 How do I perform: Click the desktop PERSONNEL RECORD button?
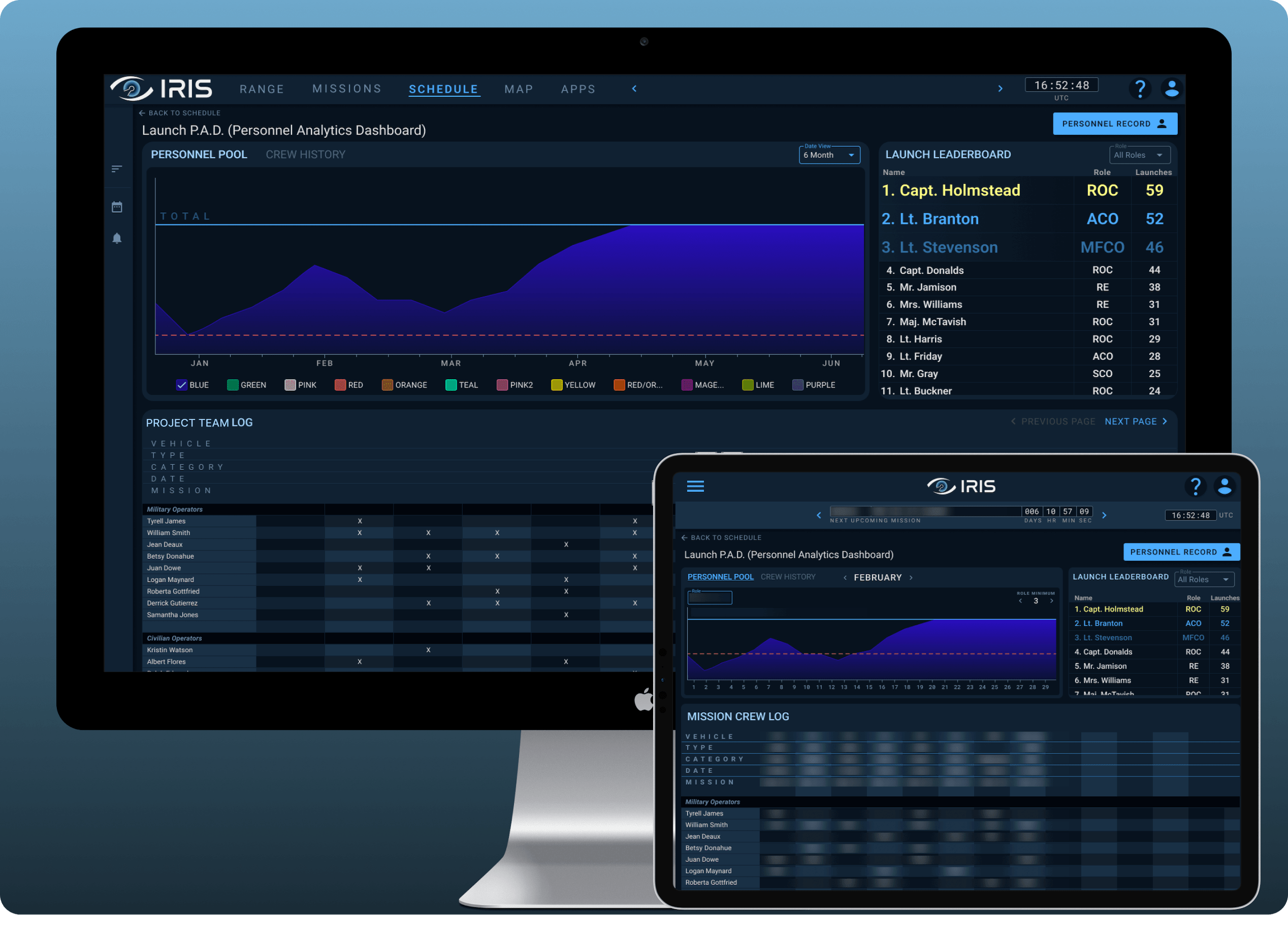(x=1114, y=124)
